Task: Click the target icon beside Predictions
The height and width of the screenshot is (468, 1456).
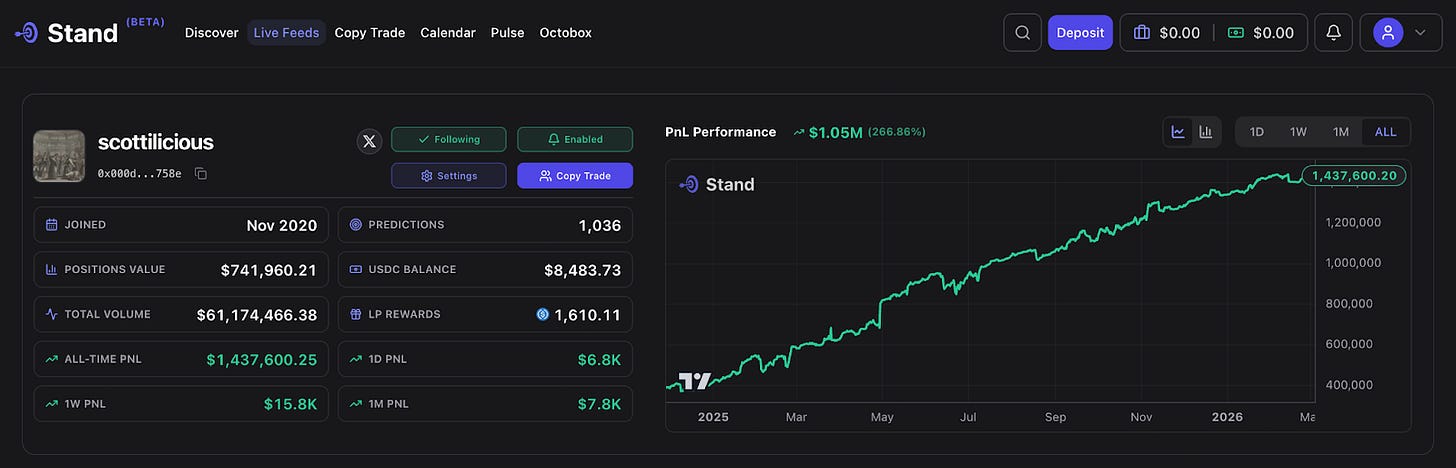Action: [356, 225]
